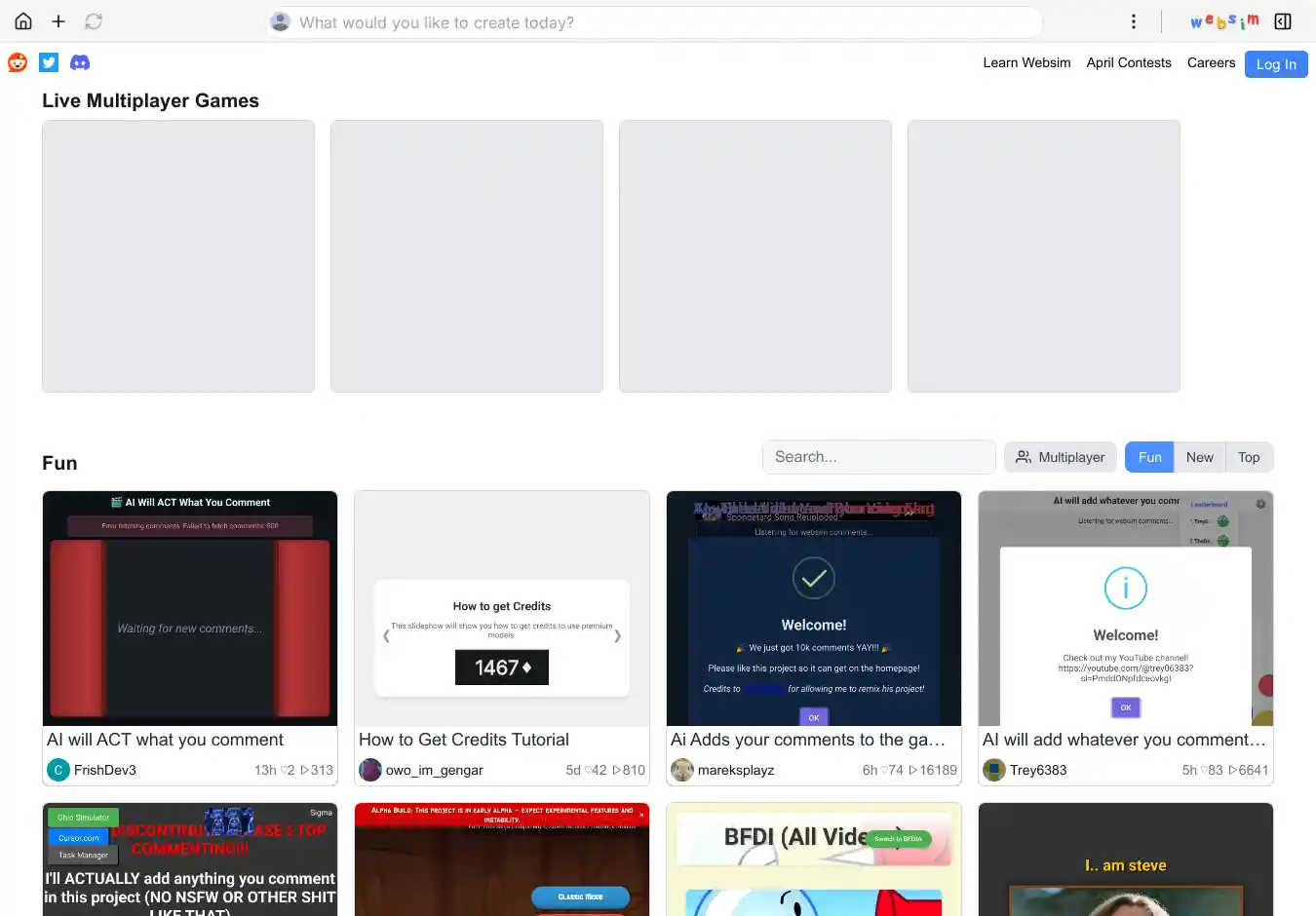Click the home icon in the top bar

[23, 21]
